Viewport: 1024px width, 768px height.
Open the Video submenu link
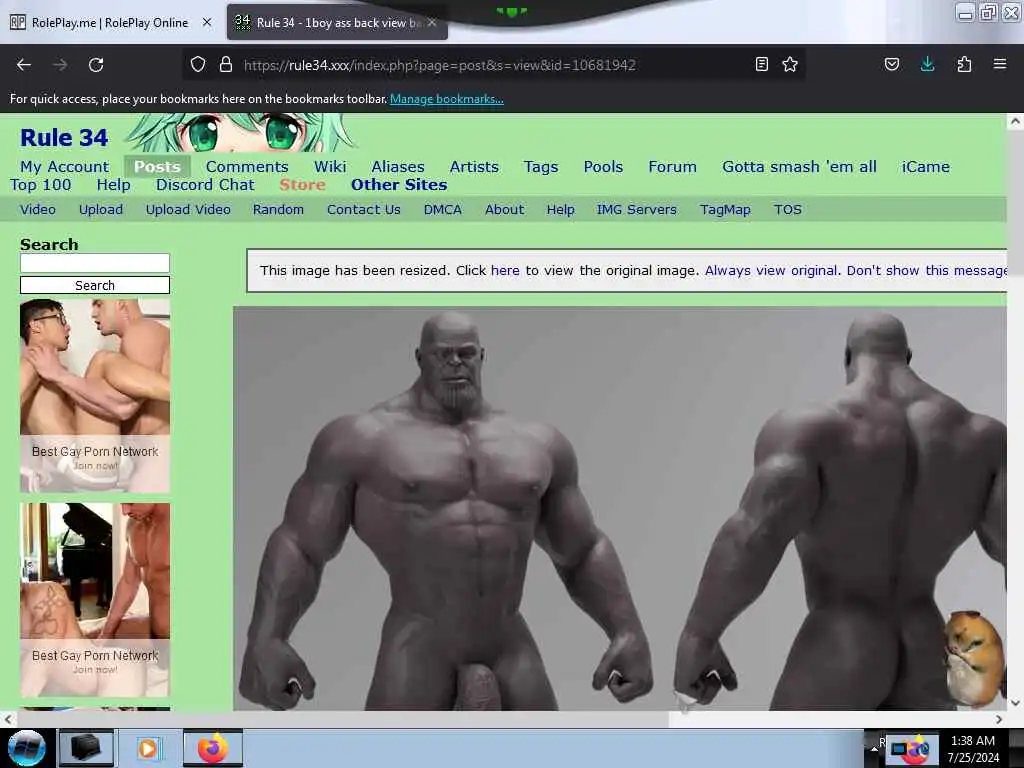click(38, 210)
